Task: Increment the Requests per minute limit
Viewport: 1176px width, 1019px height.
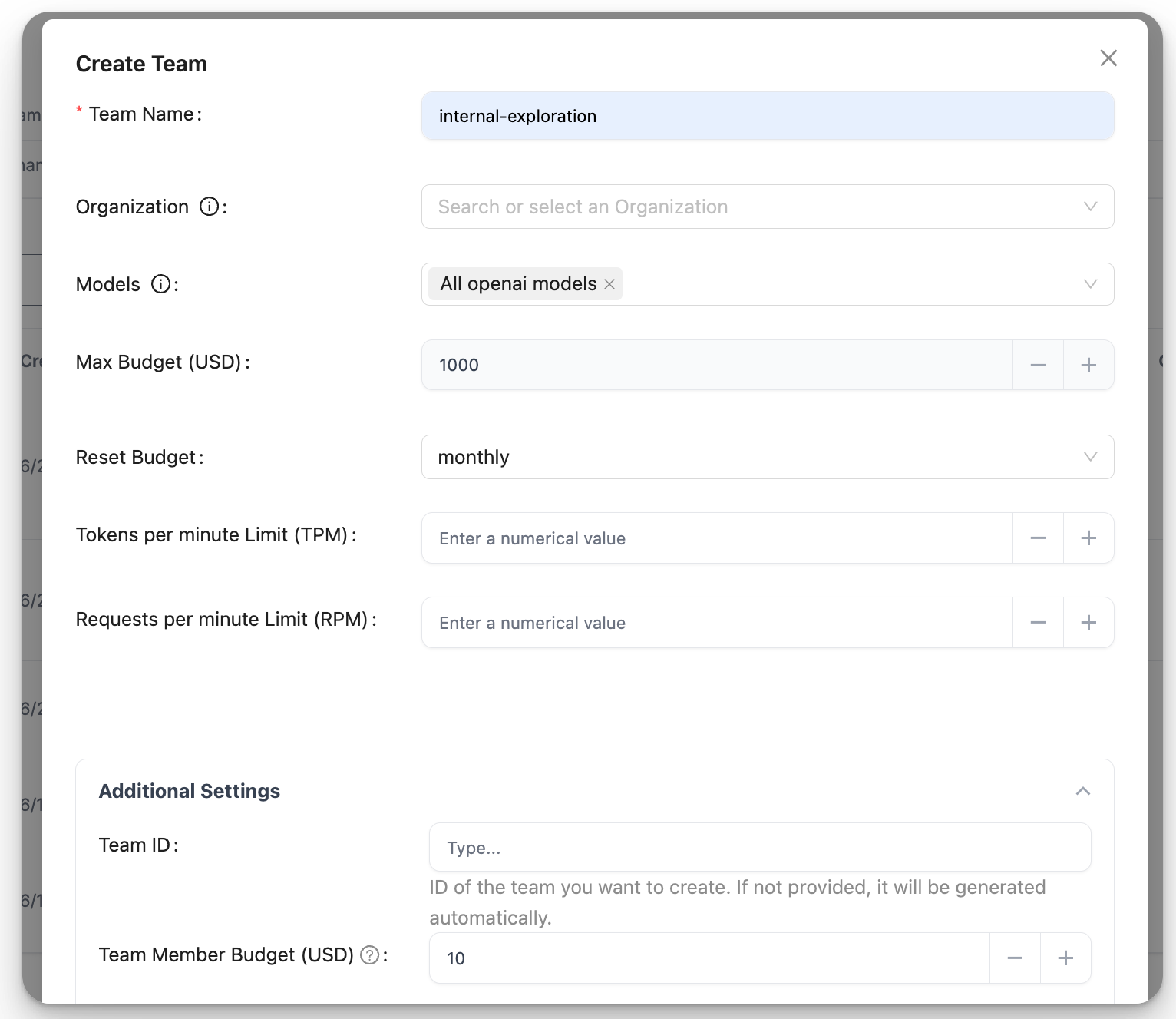Action: coord(1088,623)
